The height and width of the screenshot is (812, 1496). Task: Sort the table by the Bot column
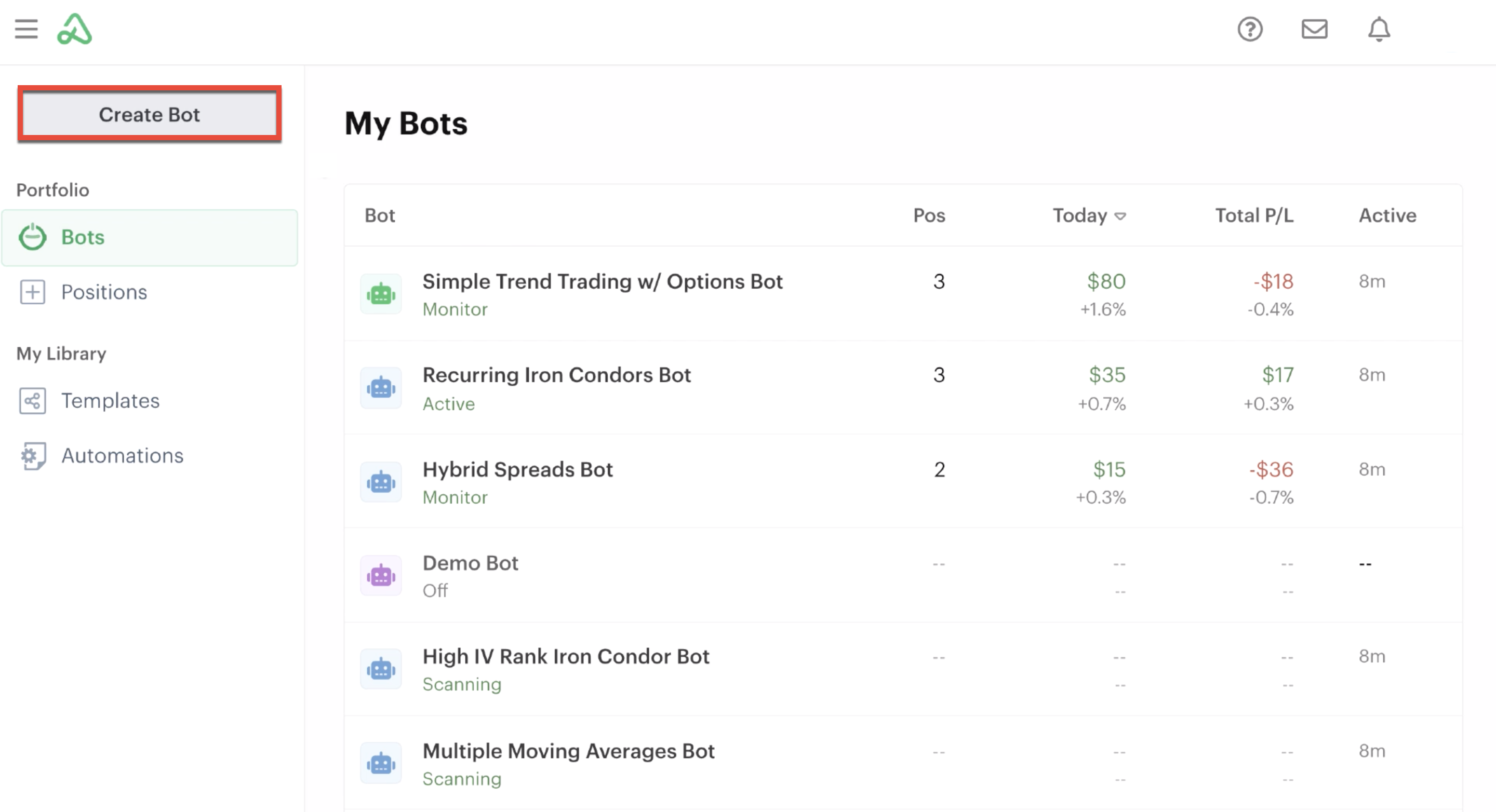[x=380, y=215]
